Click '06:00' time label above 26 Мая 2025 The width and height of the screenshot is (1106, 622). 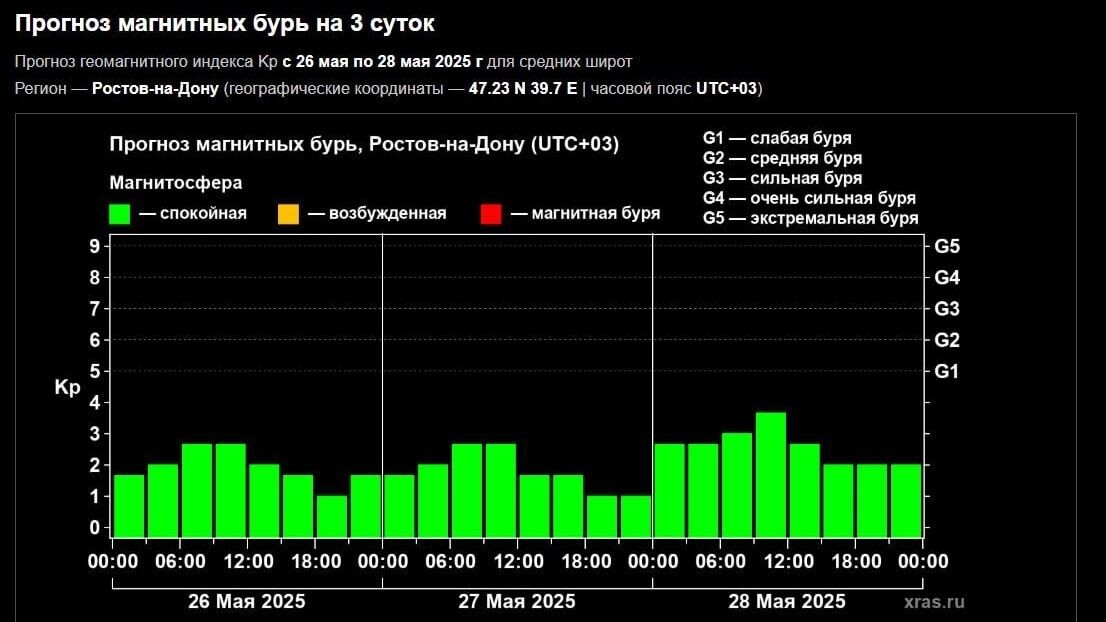coord(181,562)
